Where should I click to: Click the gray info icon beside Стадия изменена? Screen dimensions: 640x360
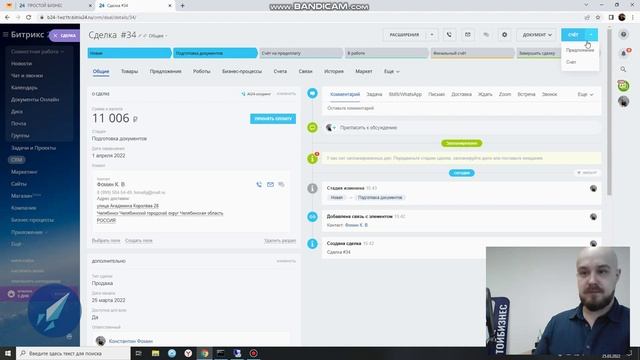click(x=312, y=189)
